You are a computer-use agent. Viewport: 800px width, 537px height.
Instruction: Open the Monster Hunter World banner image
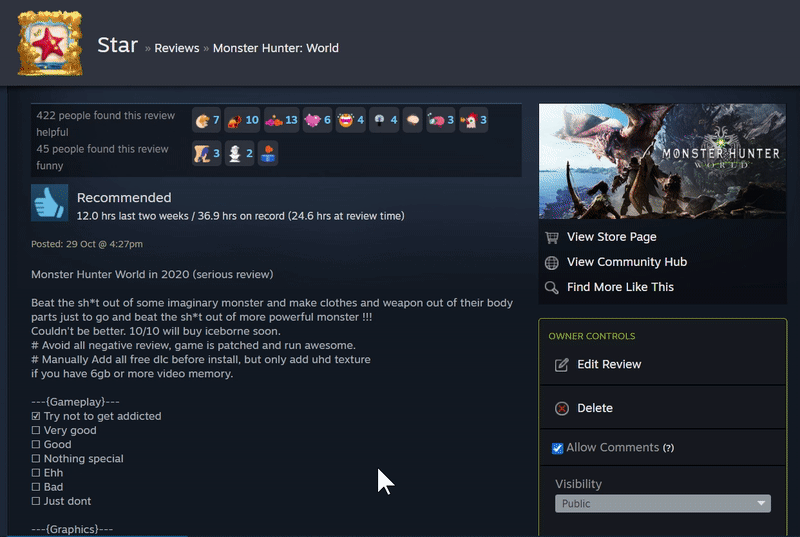tap(662, 161)
